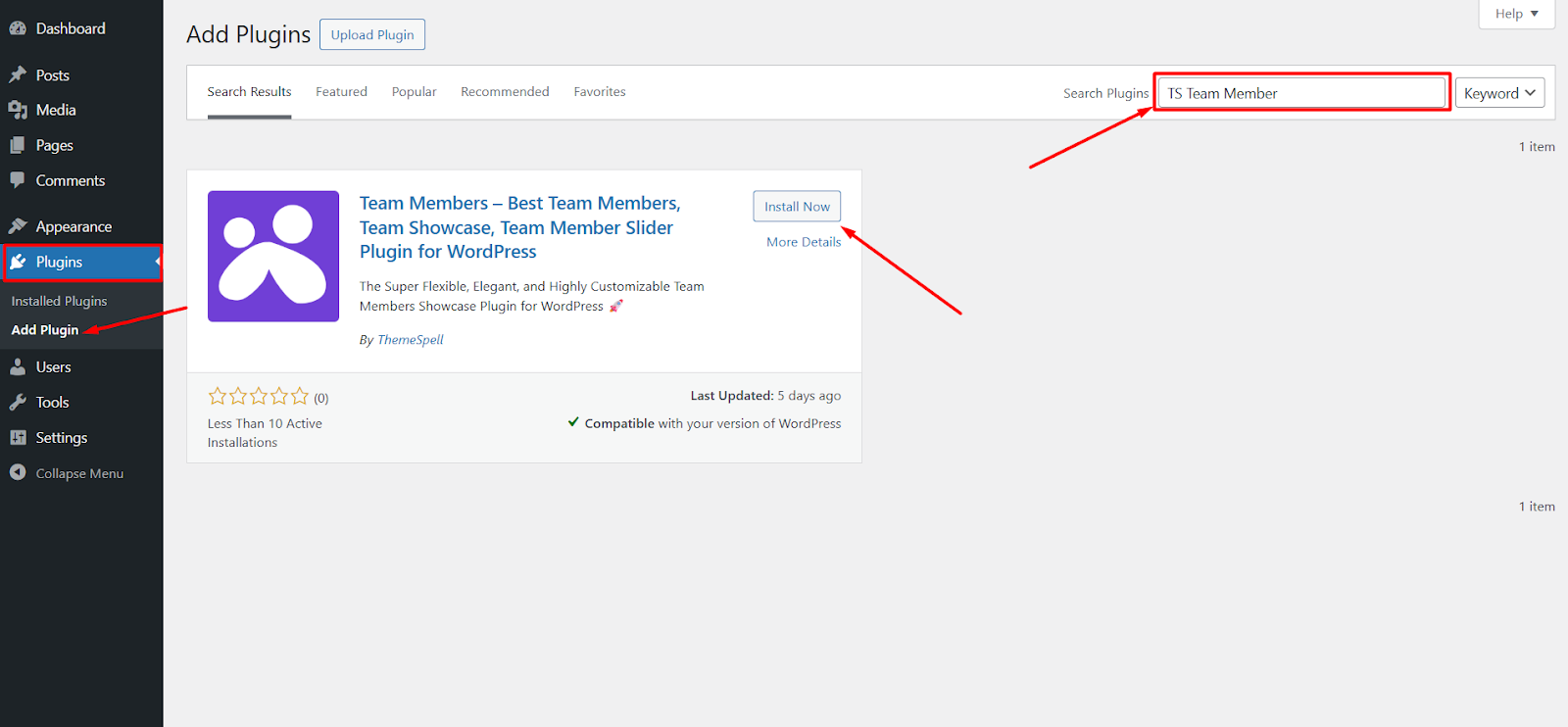Click the Search Plugins input field
This screenshot has width=1568, height=727.
pos(1301,93)
